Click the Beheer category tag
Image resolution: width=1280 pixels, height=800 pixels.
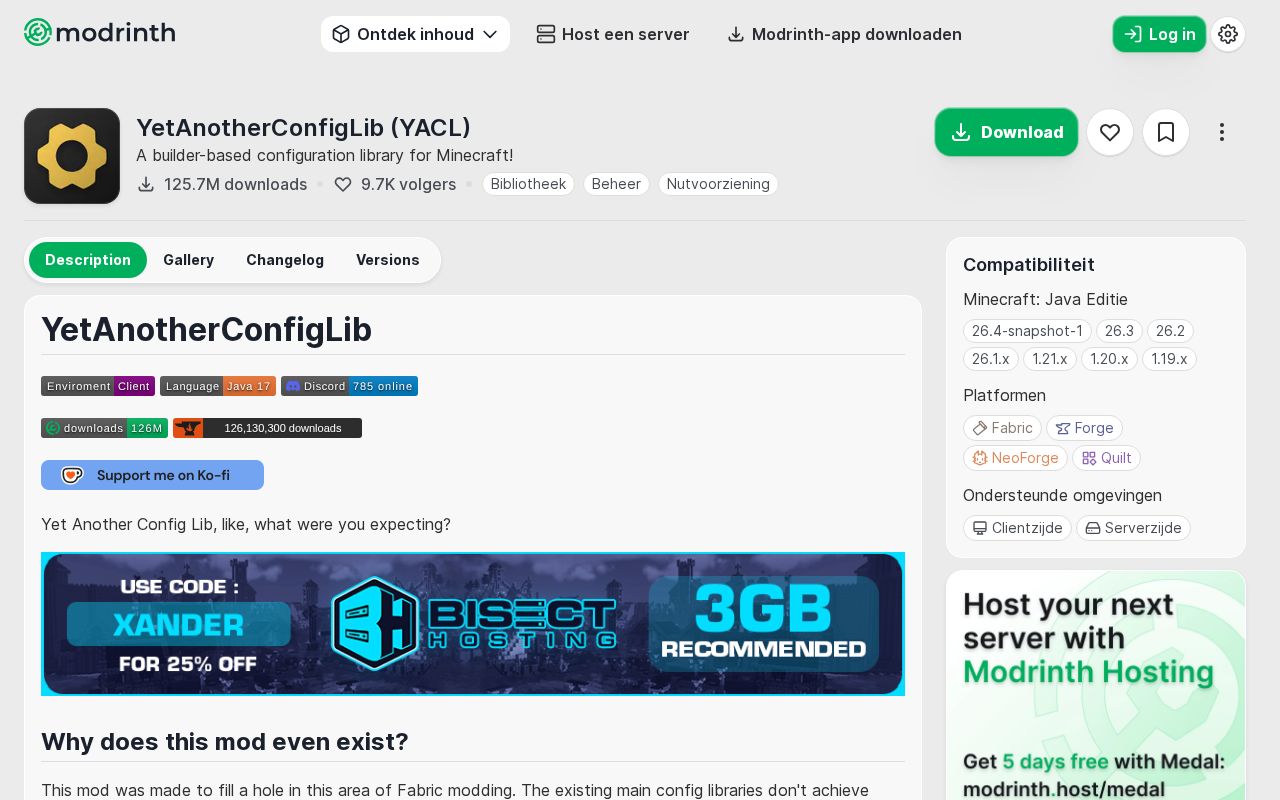pyautogui.click(x=617, y=184)
